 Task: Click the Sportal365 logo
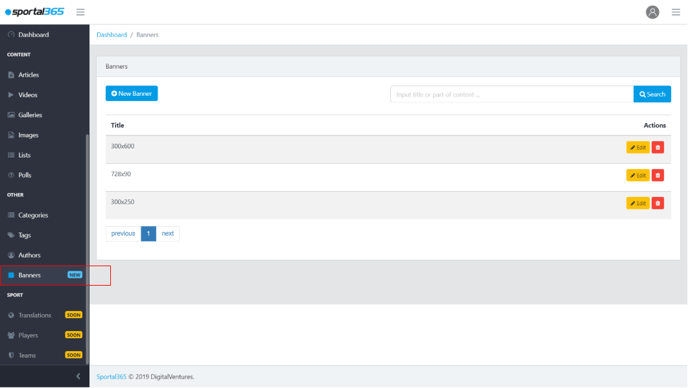(34, 12)
